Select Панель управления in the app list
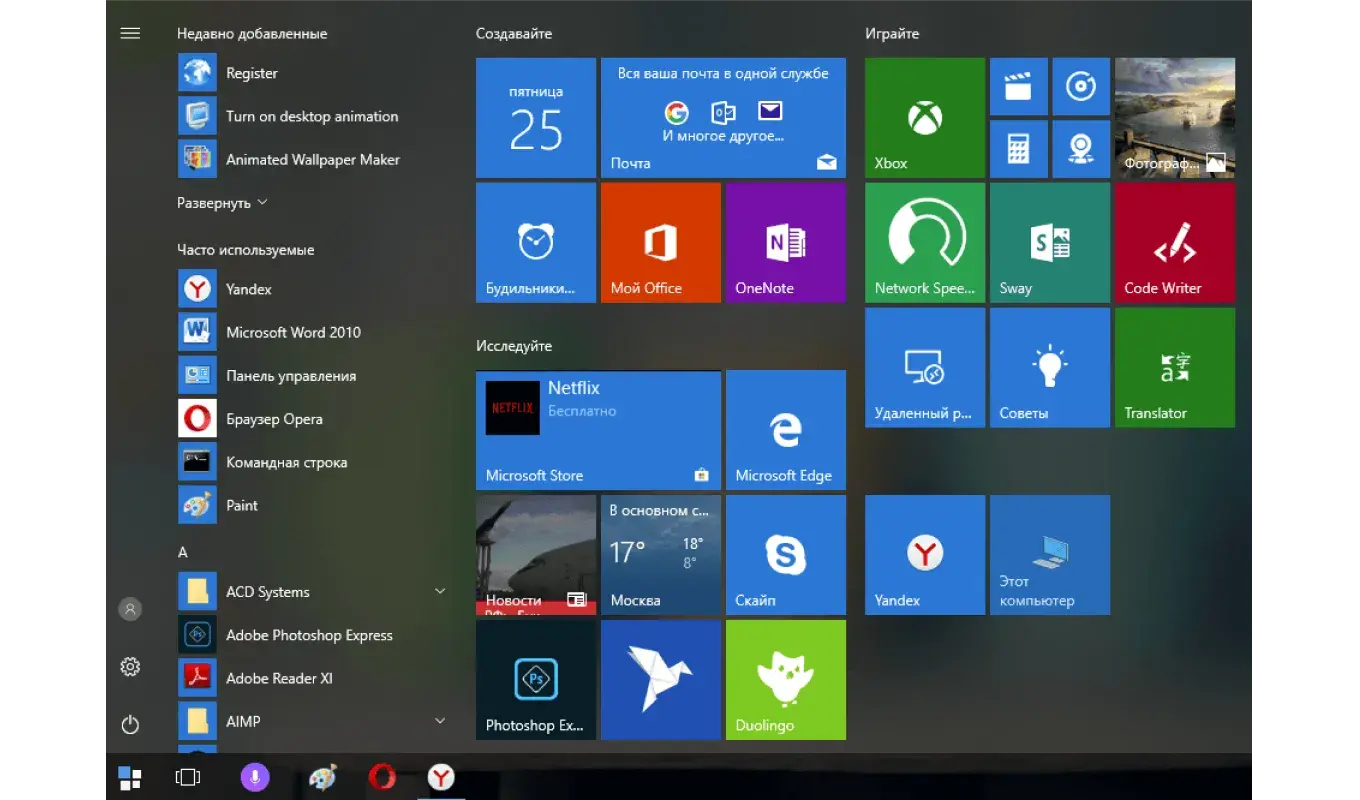1360x800 pixels. 290,376
